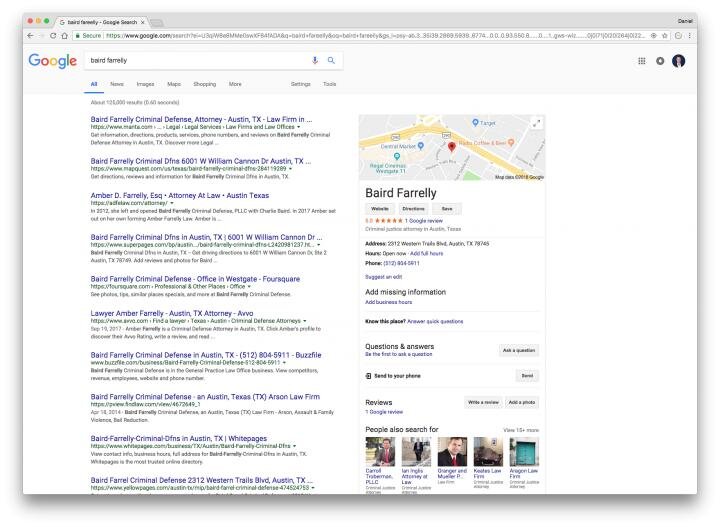
Task: Open the Manta Baird Farrelly Criminal Defense result
Action: 201,119
